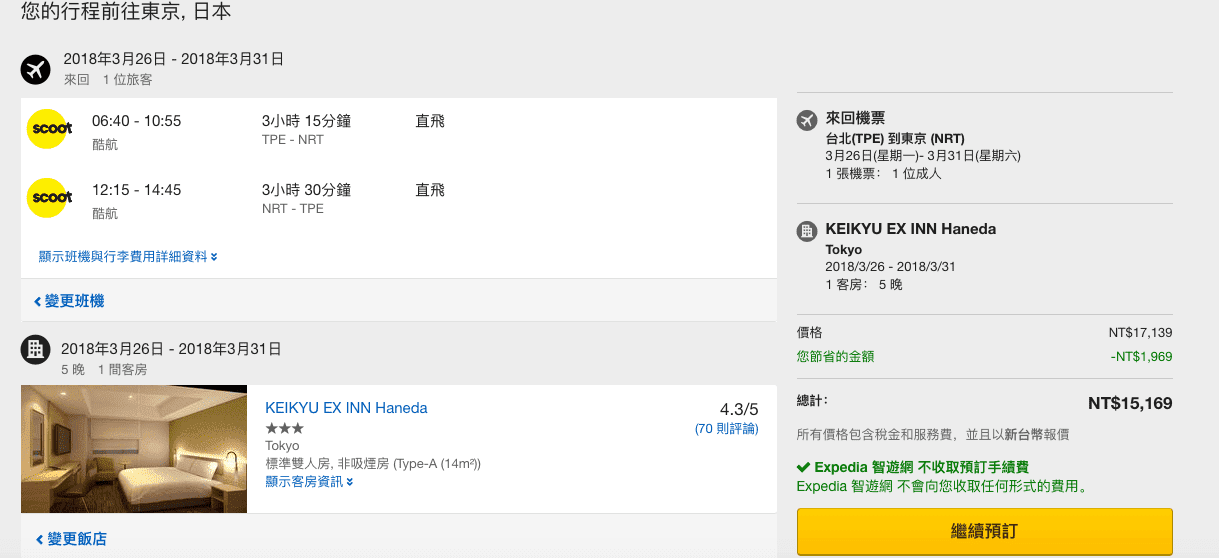1219x558 pixels.
Task: Click green checkmark beside Expedia 不收取預訂手續費
Action: pyautogui.click(x=803, y=467)
